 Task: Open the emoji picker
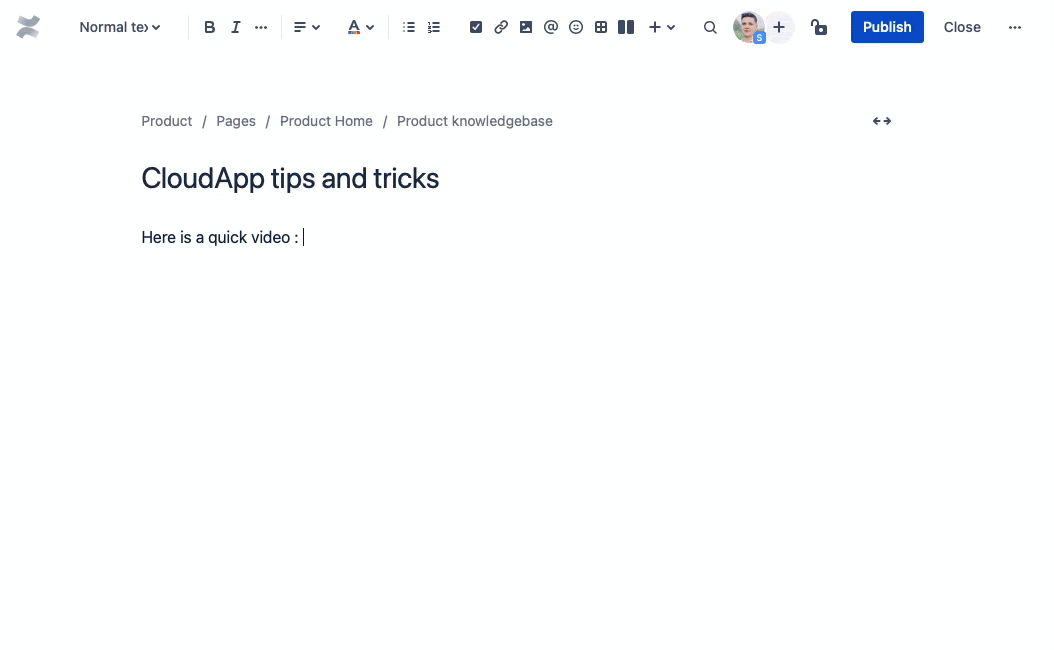(x=575, y=28)
